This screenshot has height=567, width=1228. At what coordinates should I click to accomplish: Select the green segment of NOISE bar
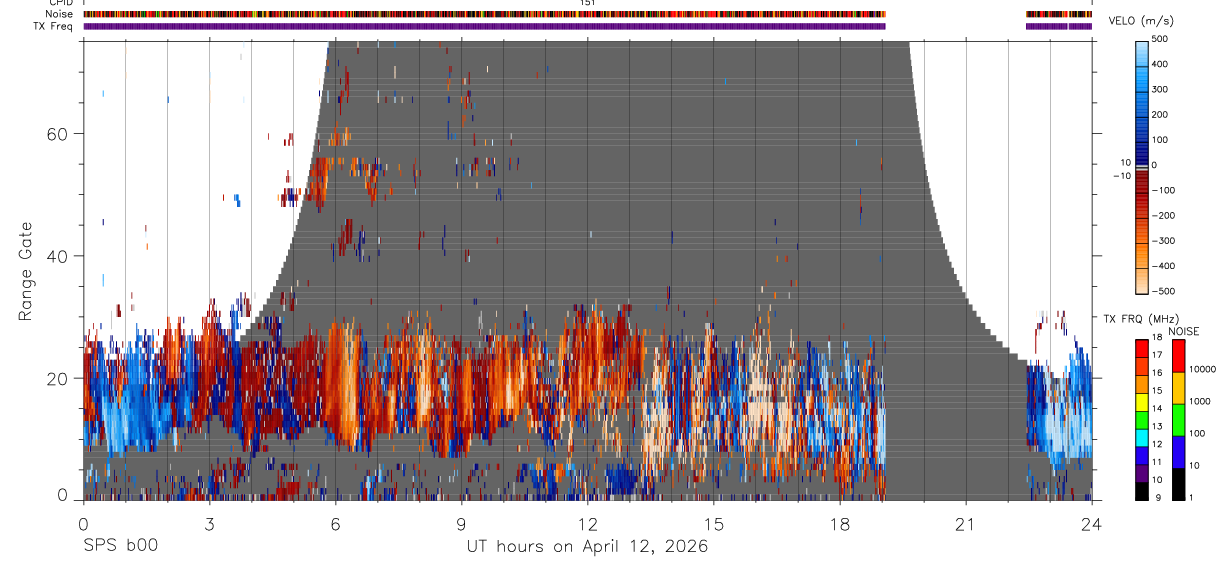1178,419
